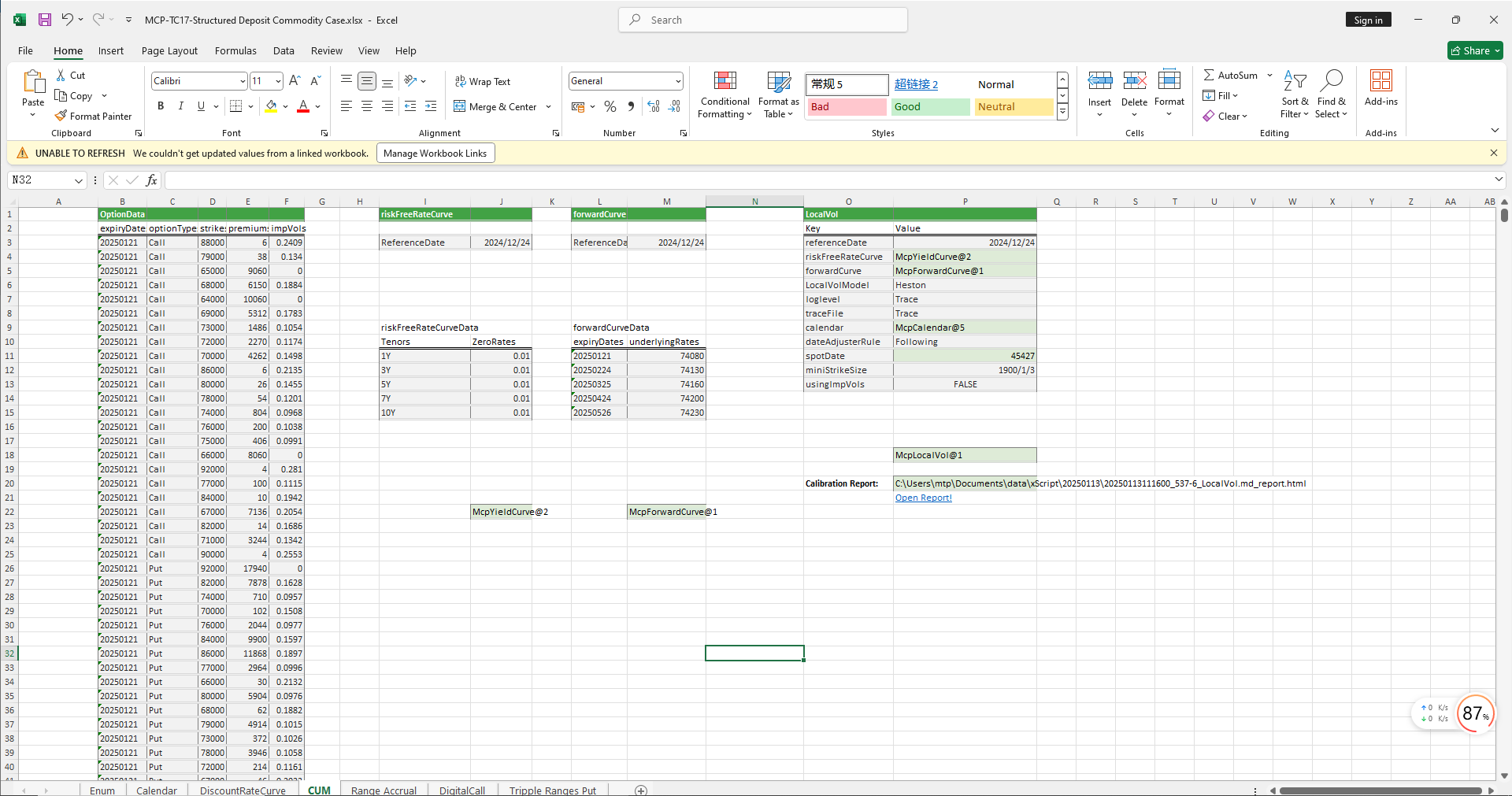Image resolution: width=1512 pixels, height=796 pixels.
Task: Switch to the Formulas ribbon tab
Action: (x=235, y=50)
